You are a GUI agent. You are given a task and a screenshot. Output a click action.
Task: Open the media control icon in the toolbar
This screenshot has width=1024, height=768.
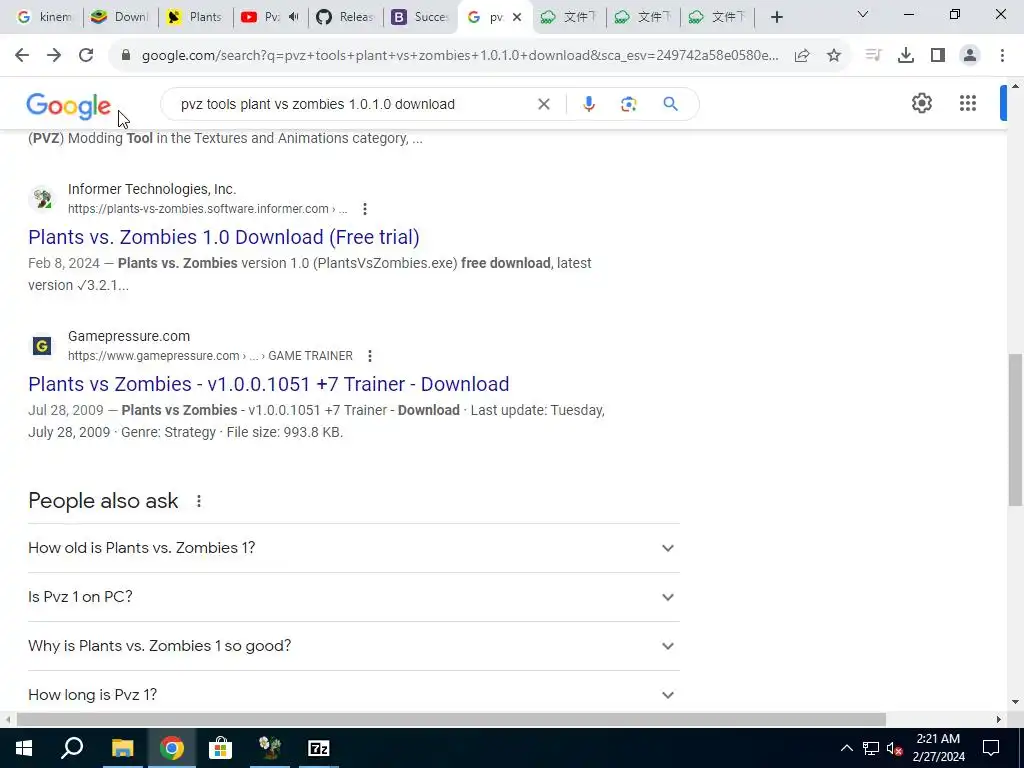pos(873,56)
